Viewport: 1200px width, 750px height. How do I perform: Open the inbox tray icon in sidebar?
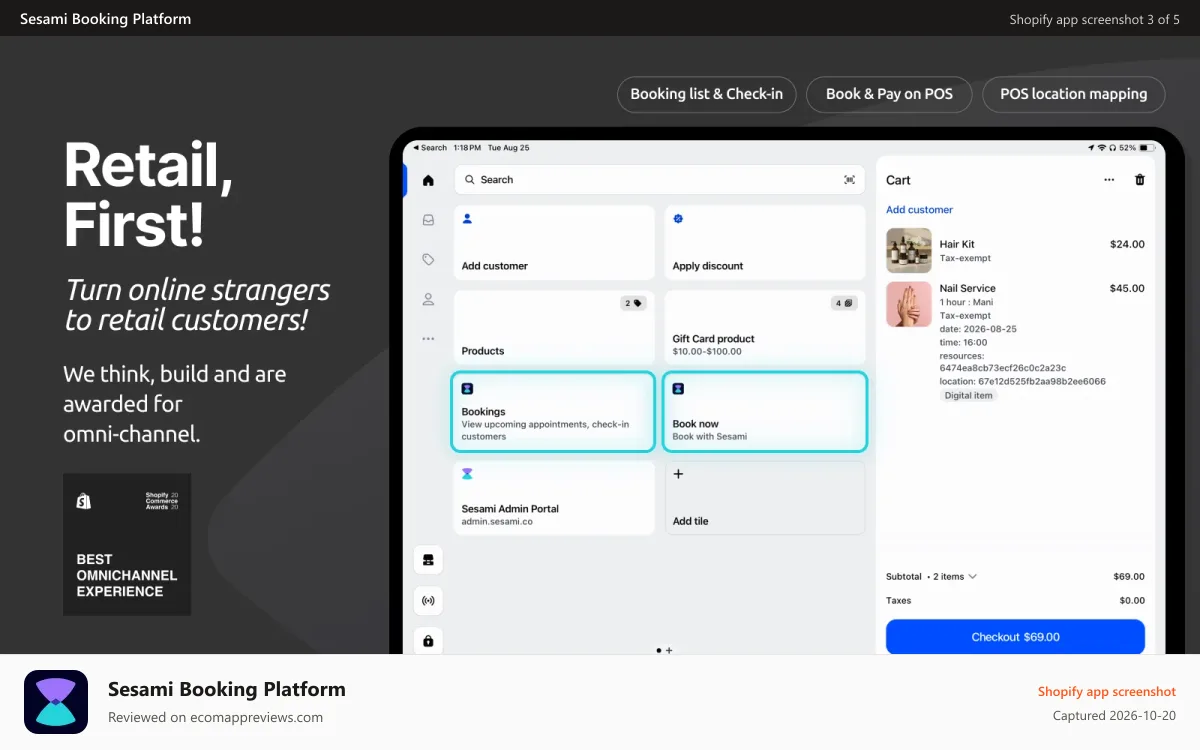point(428,220)
